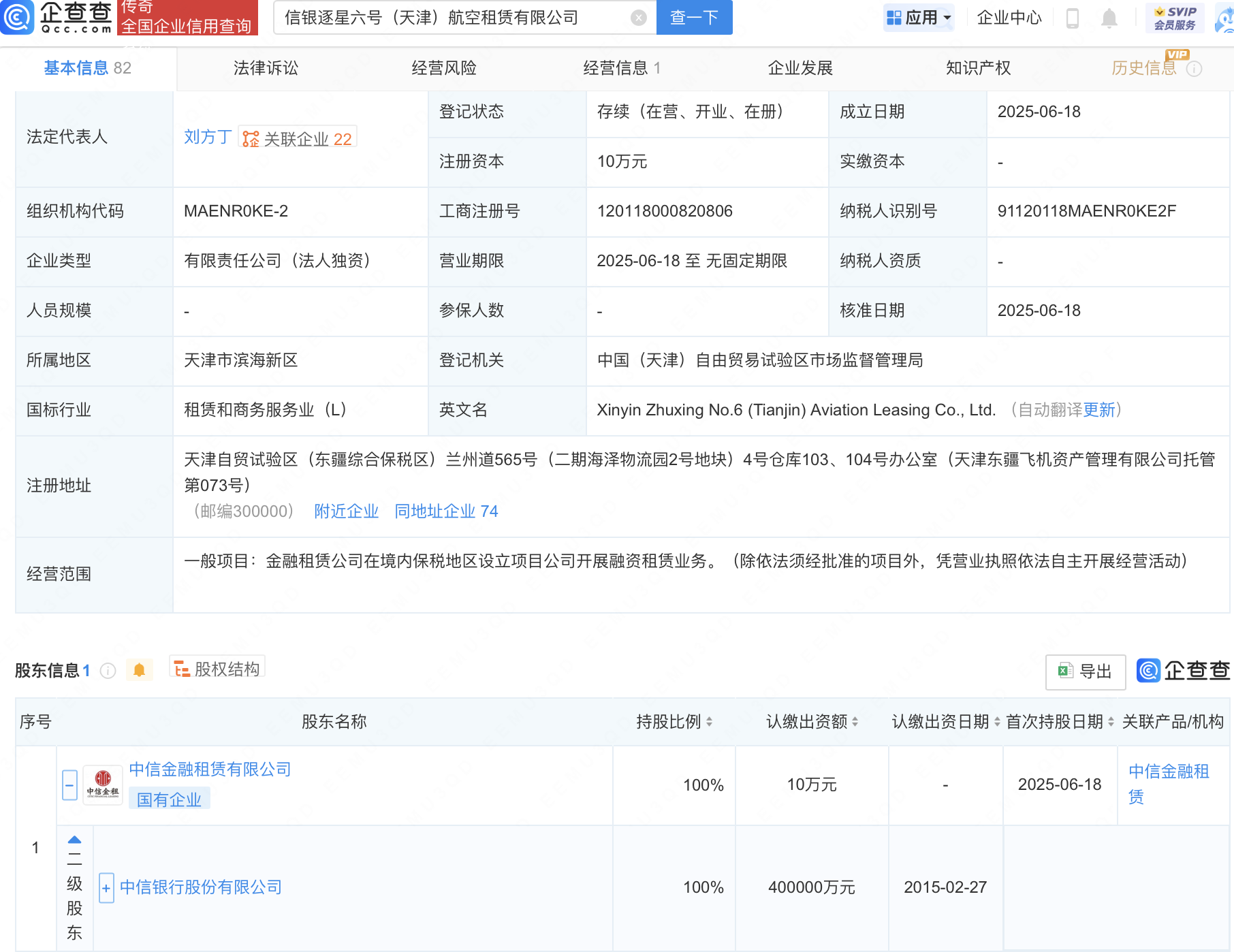Export shareholder table with 导出 button
The image size is (1234, 952).
click(1085, 671)
